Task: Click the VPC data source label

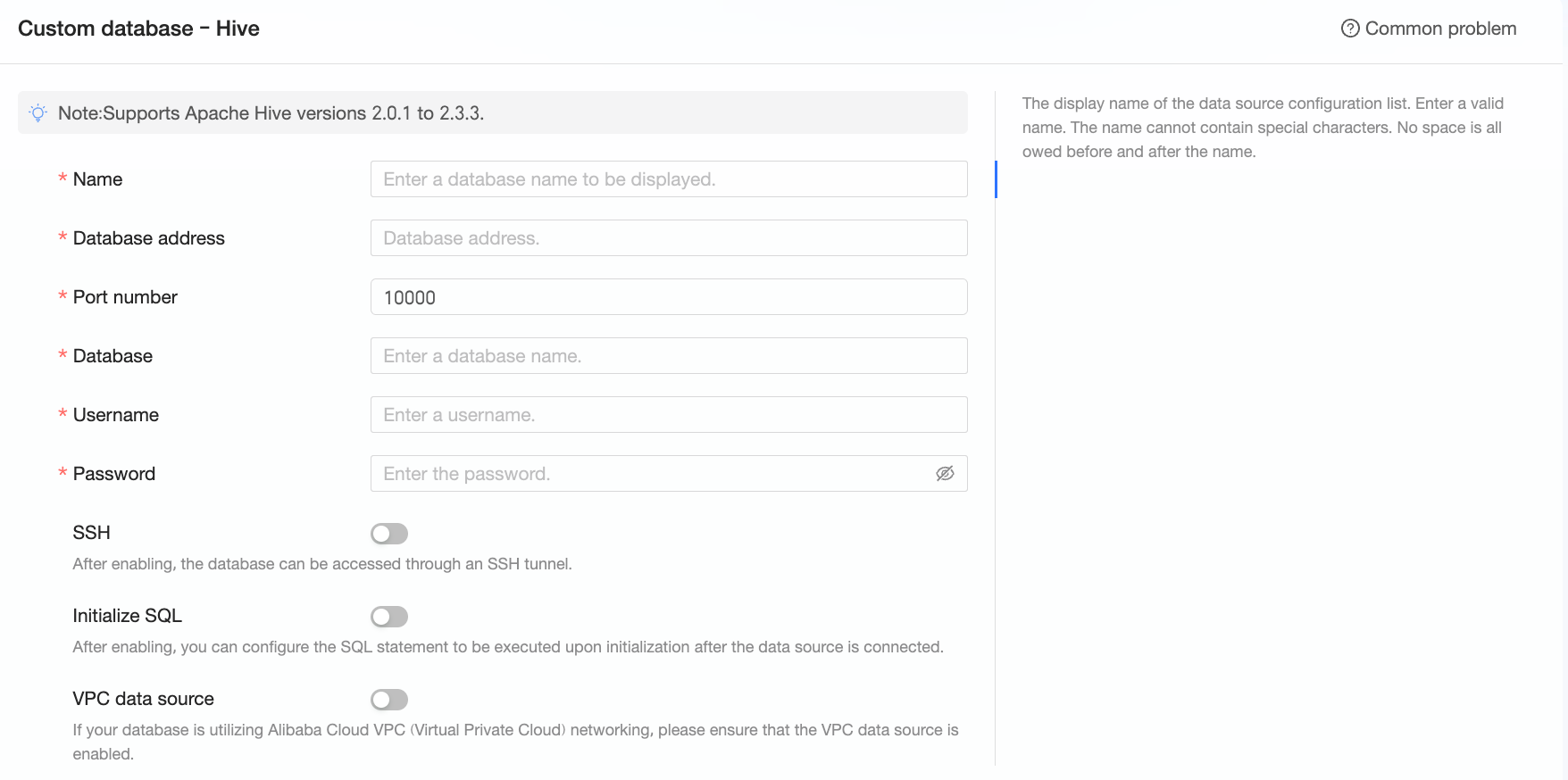Action: (x=143, y=699)
